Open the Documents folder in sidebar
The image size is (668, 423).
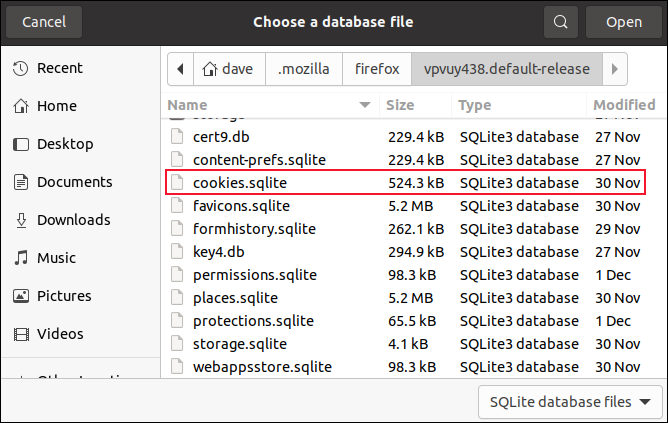click(x=73, y=182)
